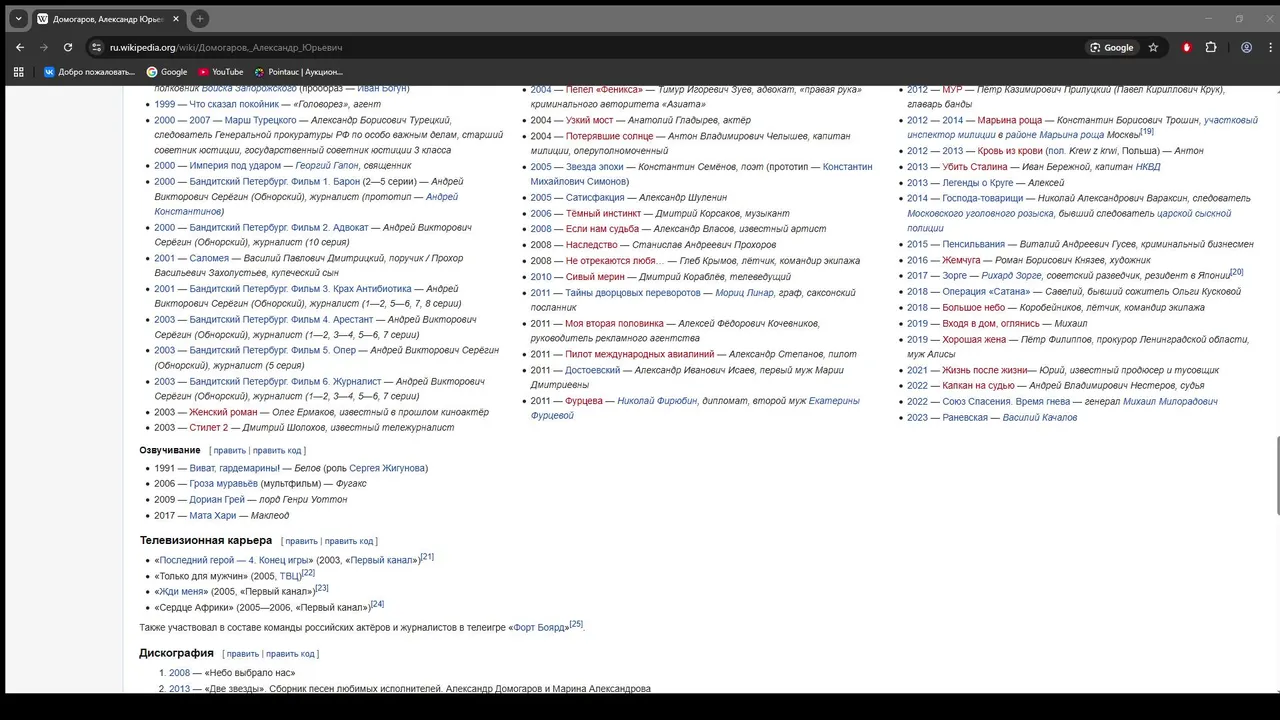This screenshot has width=1280, height=720.
Task: Expand the tab search dropdown
Action: [18, 19]
